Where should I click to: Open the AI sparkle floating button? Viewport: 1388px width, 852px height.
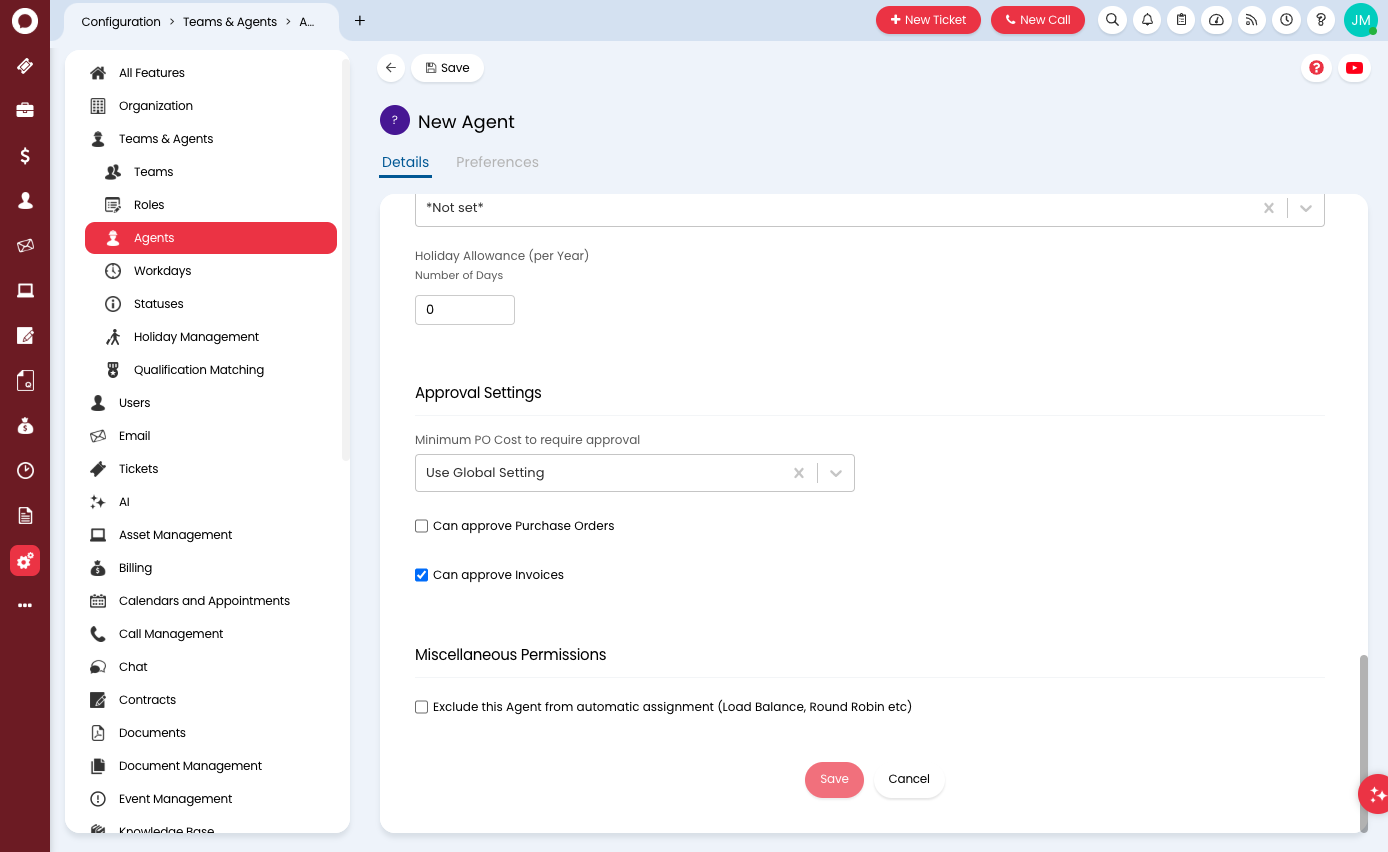pyautogui.click(x=1377, y=794)
